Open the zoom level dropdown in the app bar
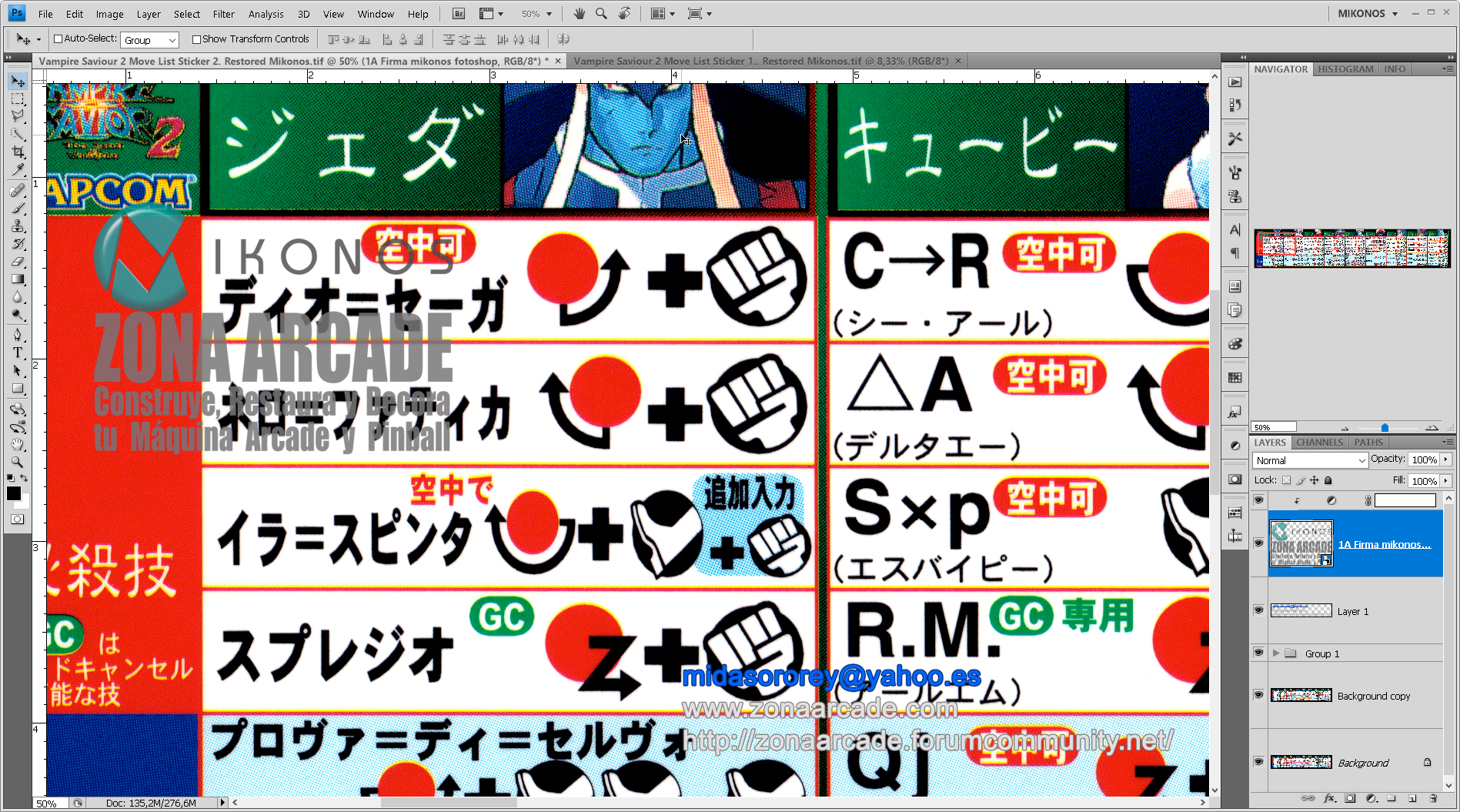1460x812 pixels. [548, 13]
